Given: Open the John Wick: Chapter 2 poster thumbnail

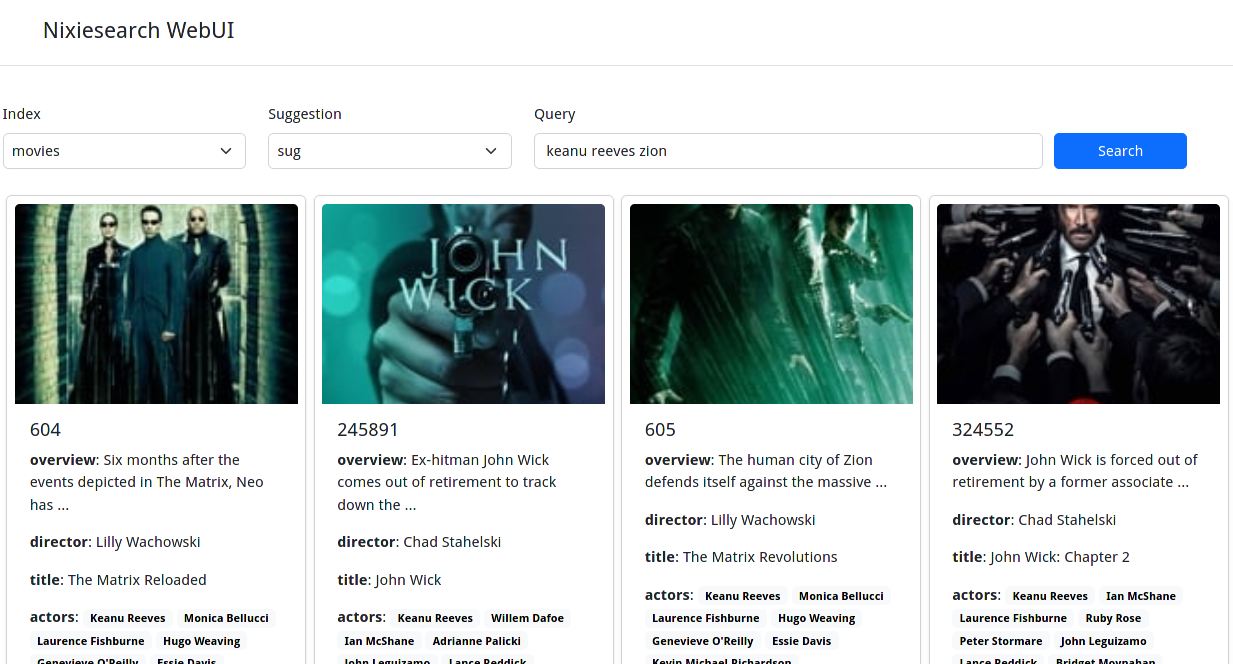Looking at the screenshot, I should 1078,304.
